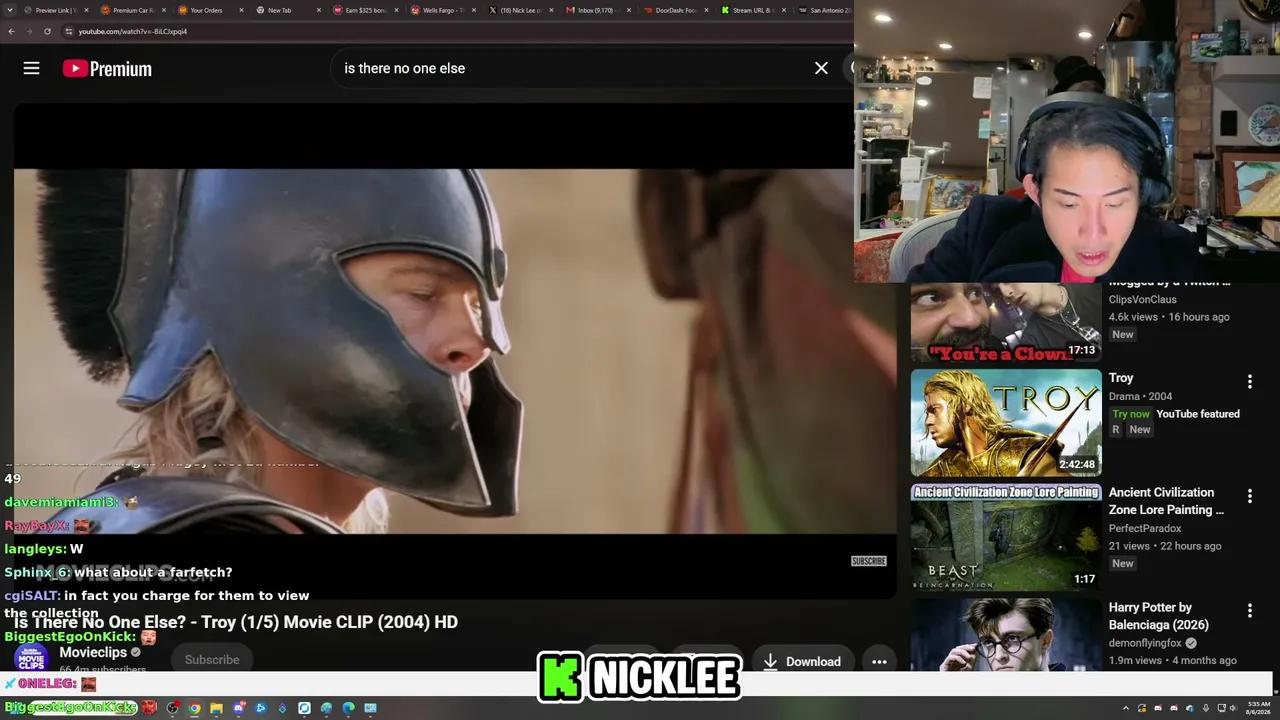The image size is (1280, 720).
Task: Click the youtube.com address bar URL
Action: coord(132,31)
